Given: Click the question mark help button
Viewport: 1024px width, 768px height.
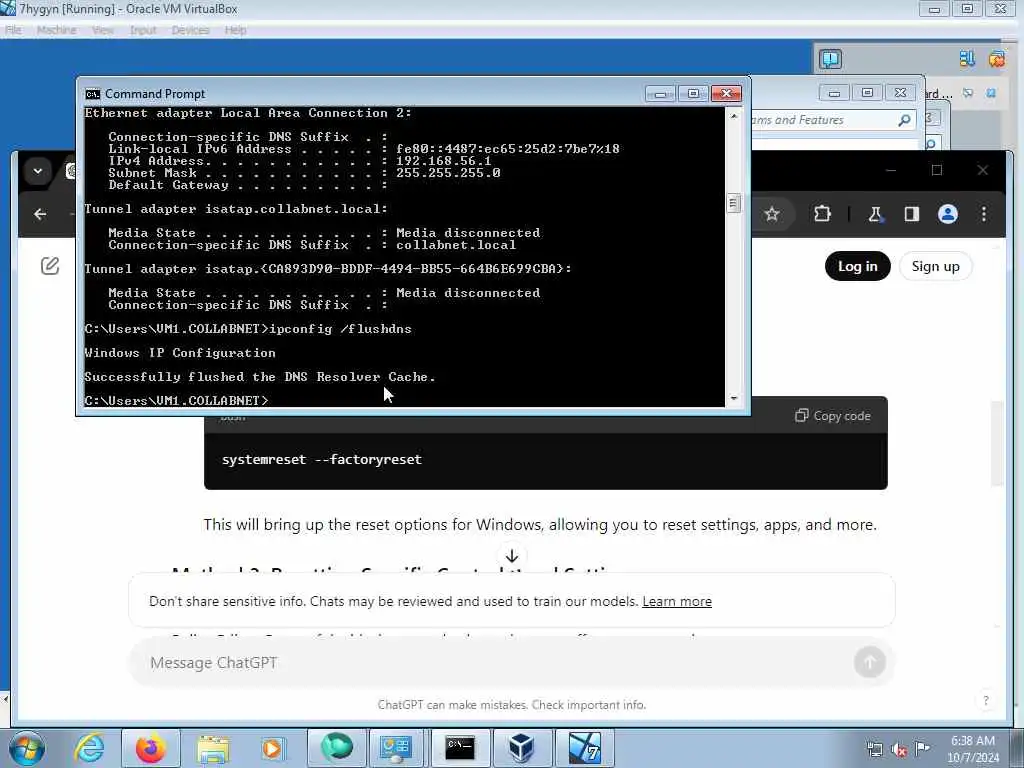Looking at the screenshot, I should pos(985,701).
